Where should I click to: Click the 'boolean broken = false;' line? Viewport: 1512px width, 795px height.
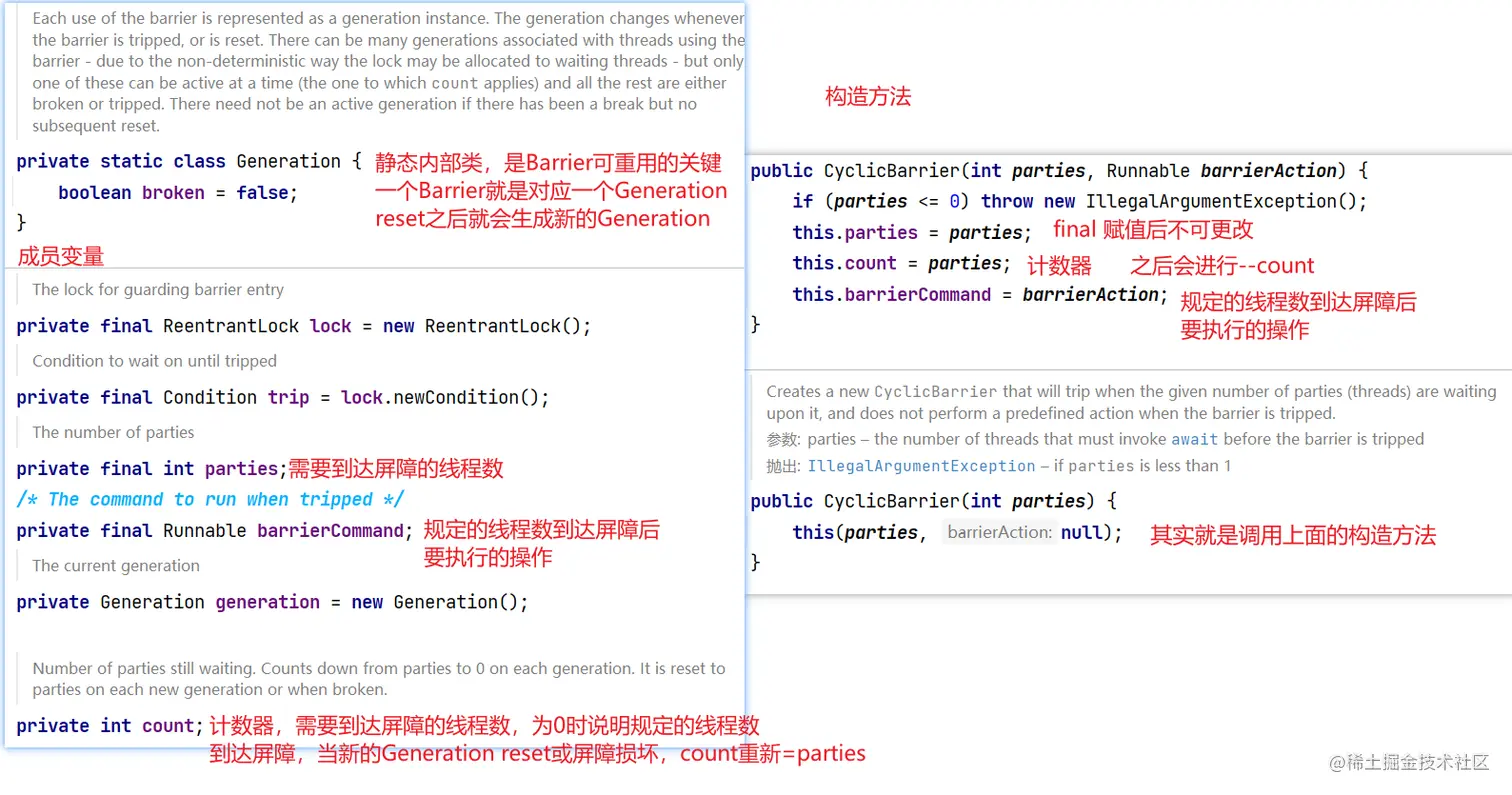(x=178, y=192)
